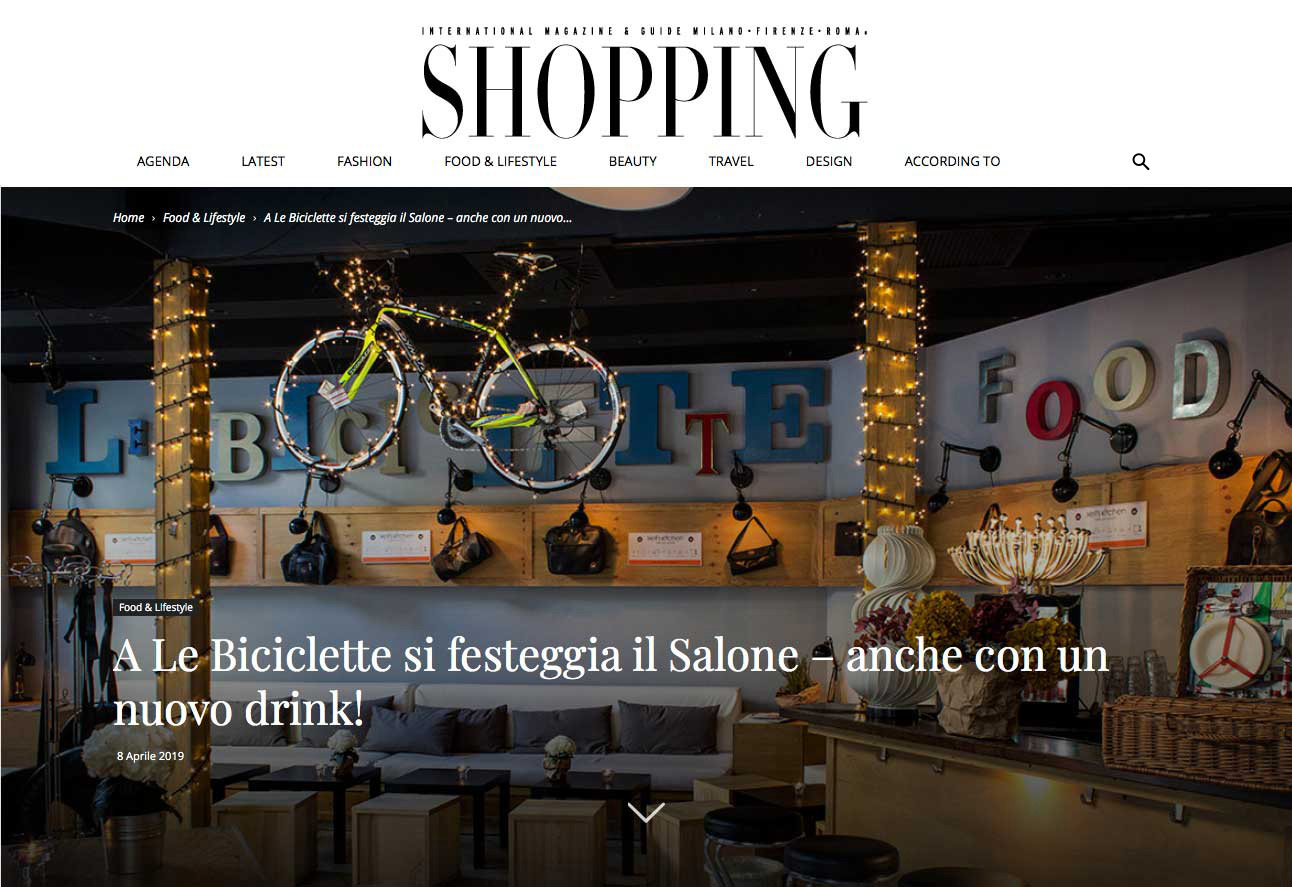Open the AGENDA menu item
This screenshot has width=1292, height=887.
163,161
